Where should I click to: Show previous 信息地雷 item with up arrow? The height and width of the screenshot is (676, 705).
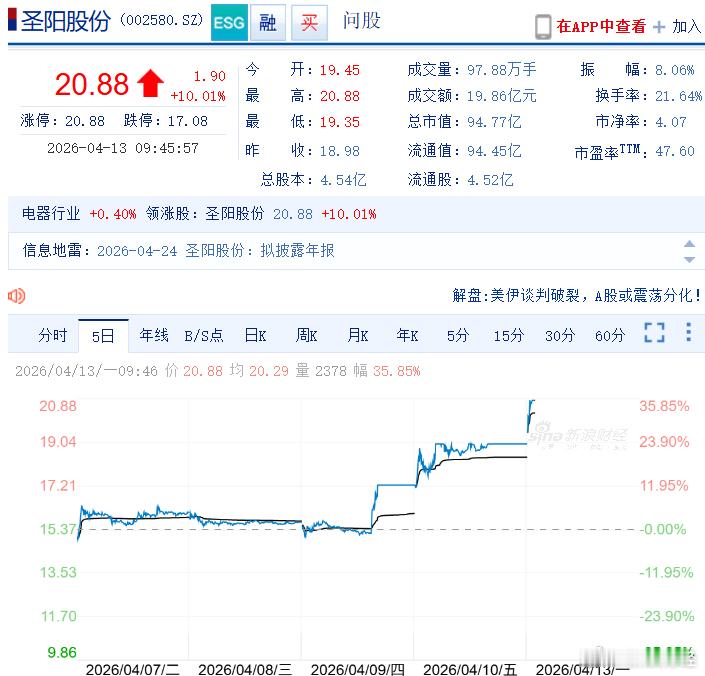click(689, 244)
